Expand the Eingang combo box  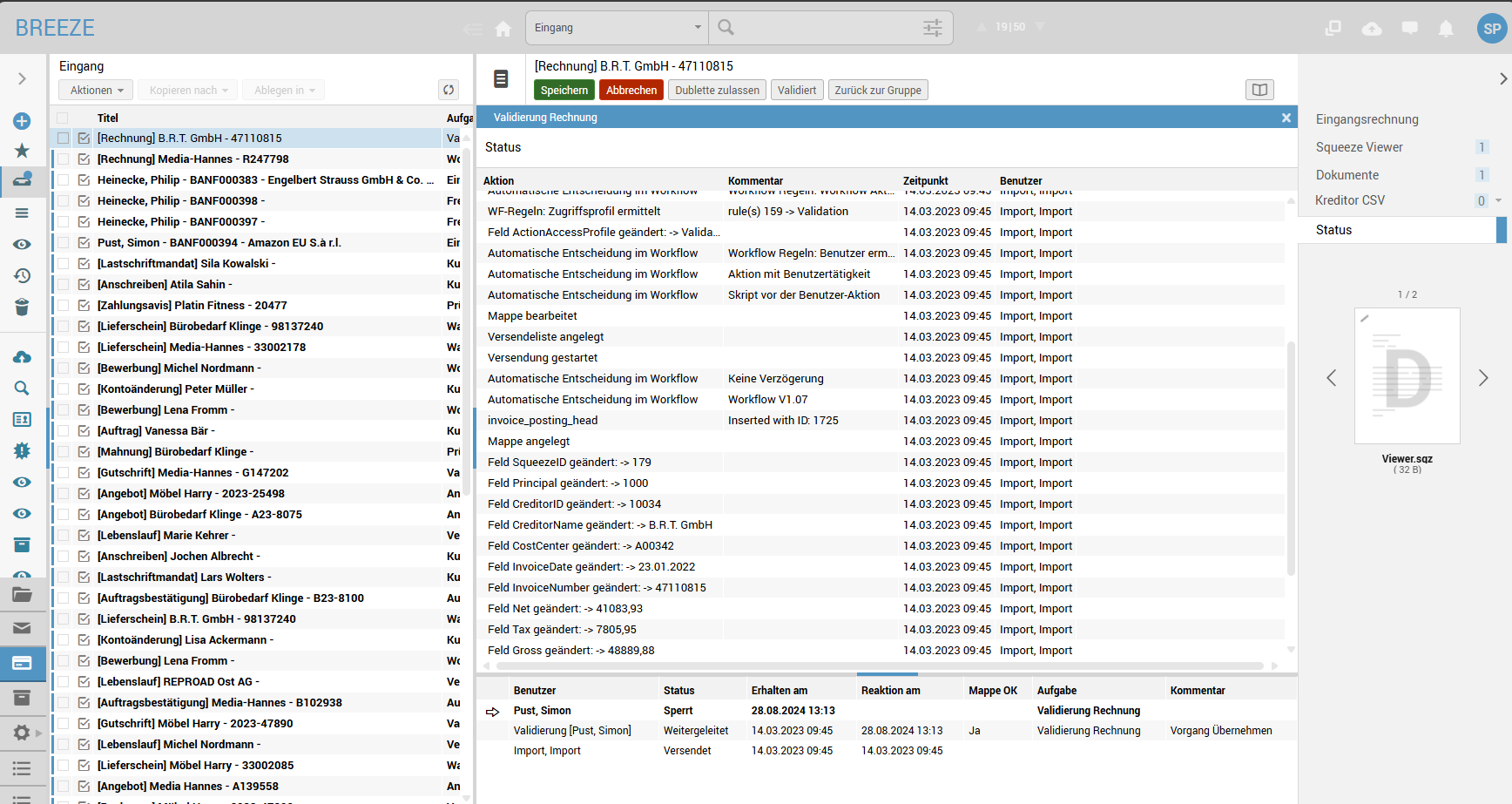[x=617, y=28]
